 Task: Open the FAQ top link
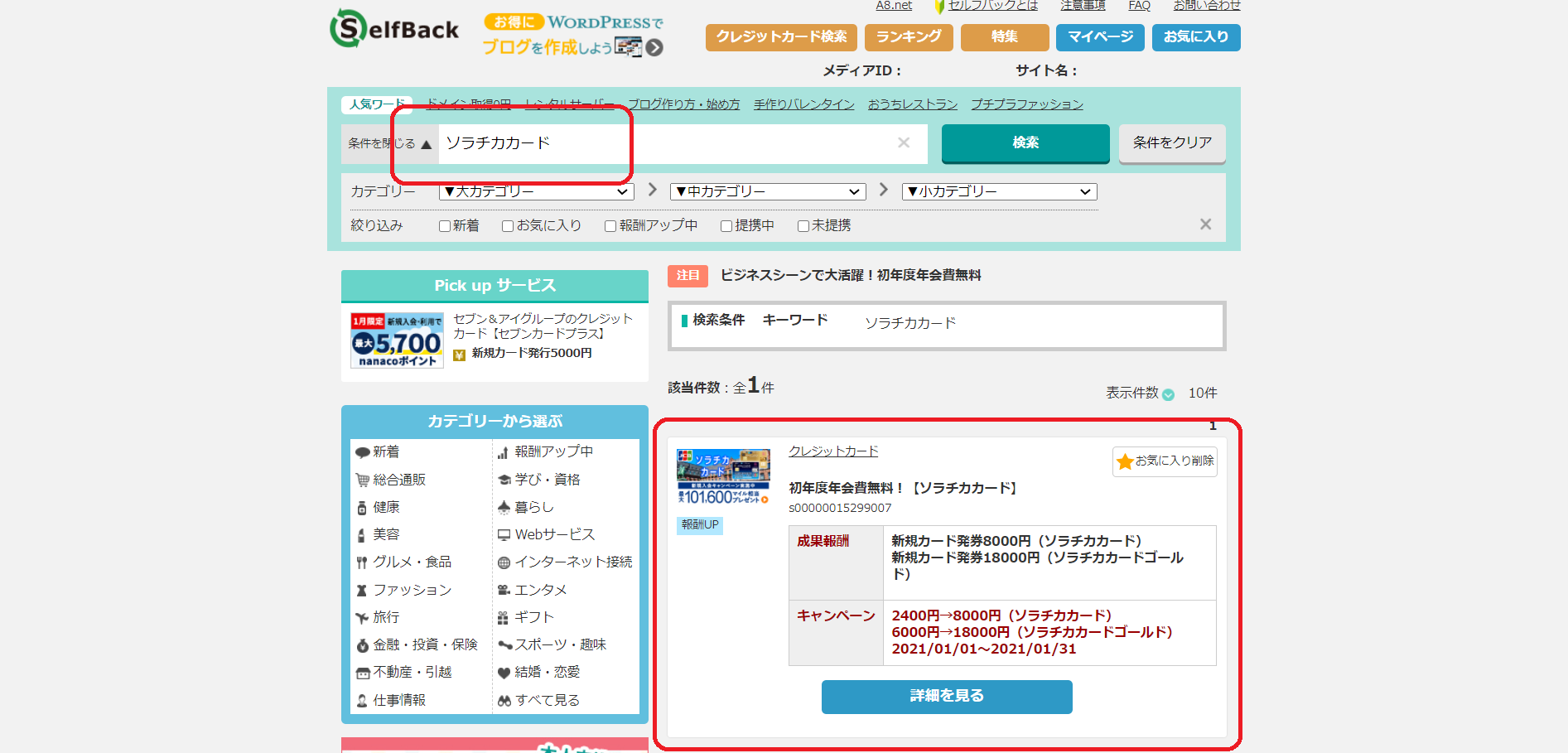click(1139, 6)
